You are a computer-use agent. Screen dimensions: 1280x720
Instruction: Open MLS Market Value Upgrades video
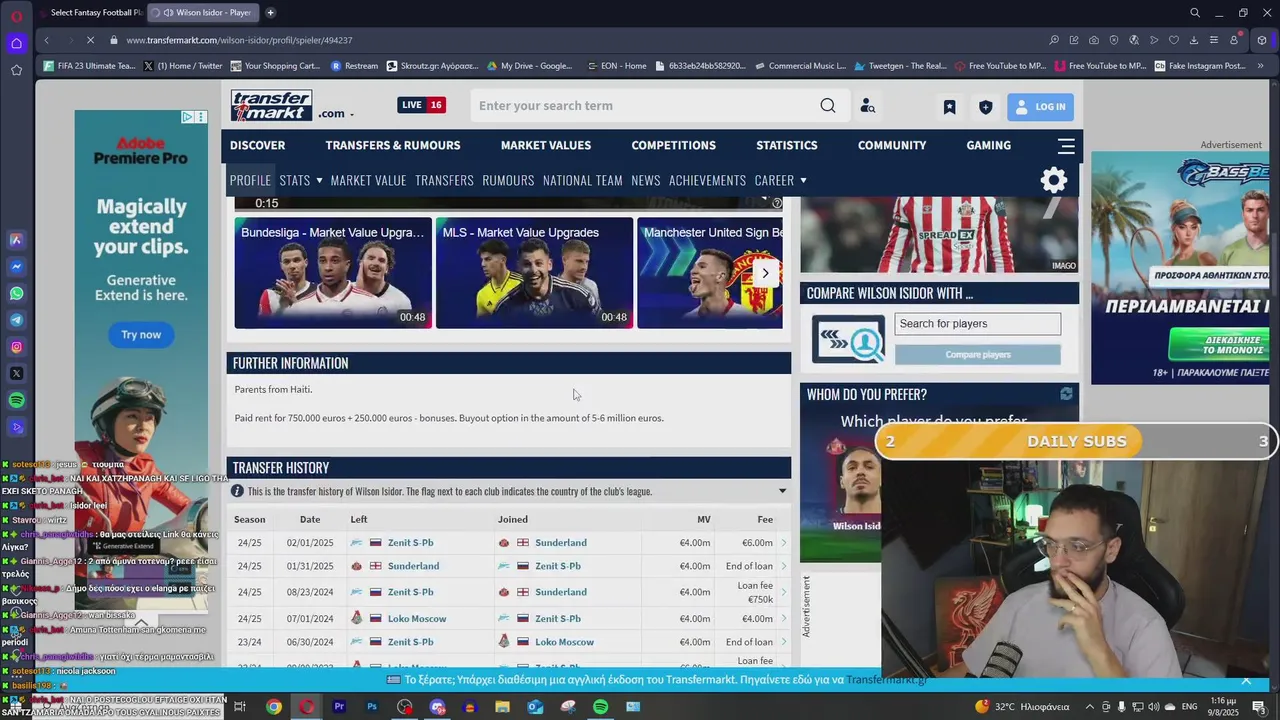point(534,273)
